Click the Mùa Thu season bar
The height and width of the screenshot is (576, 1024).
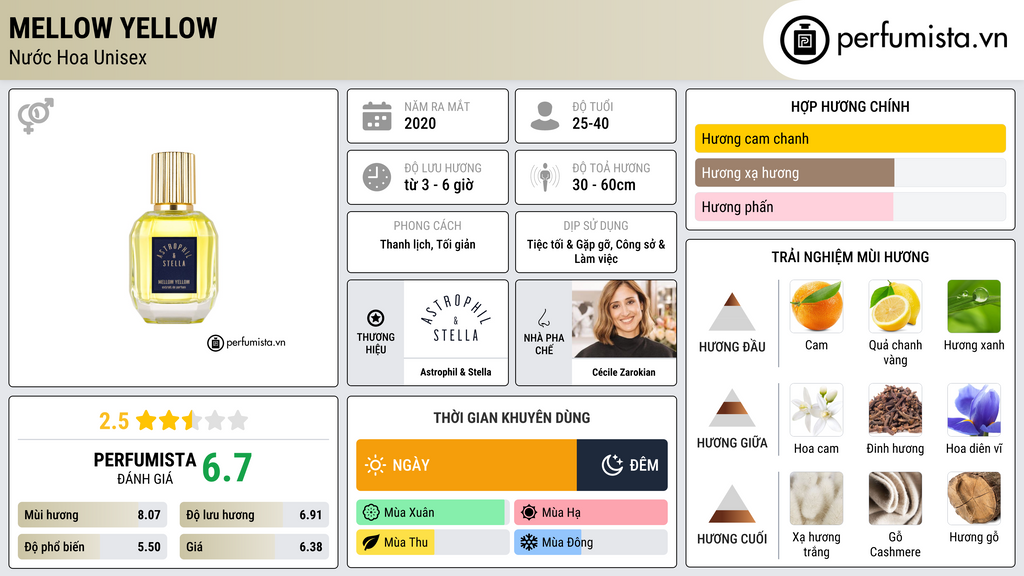pyautogui.click(x=432, y=543)
